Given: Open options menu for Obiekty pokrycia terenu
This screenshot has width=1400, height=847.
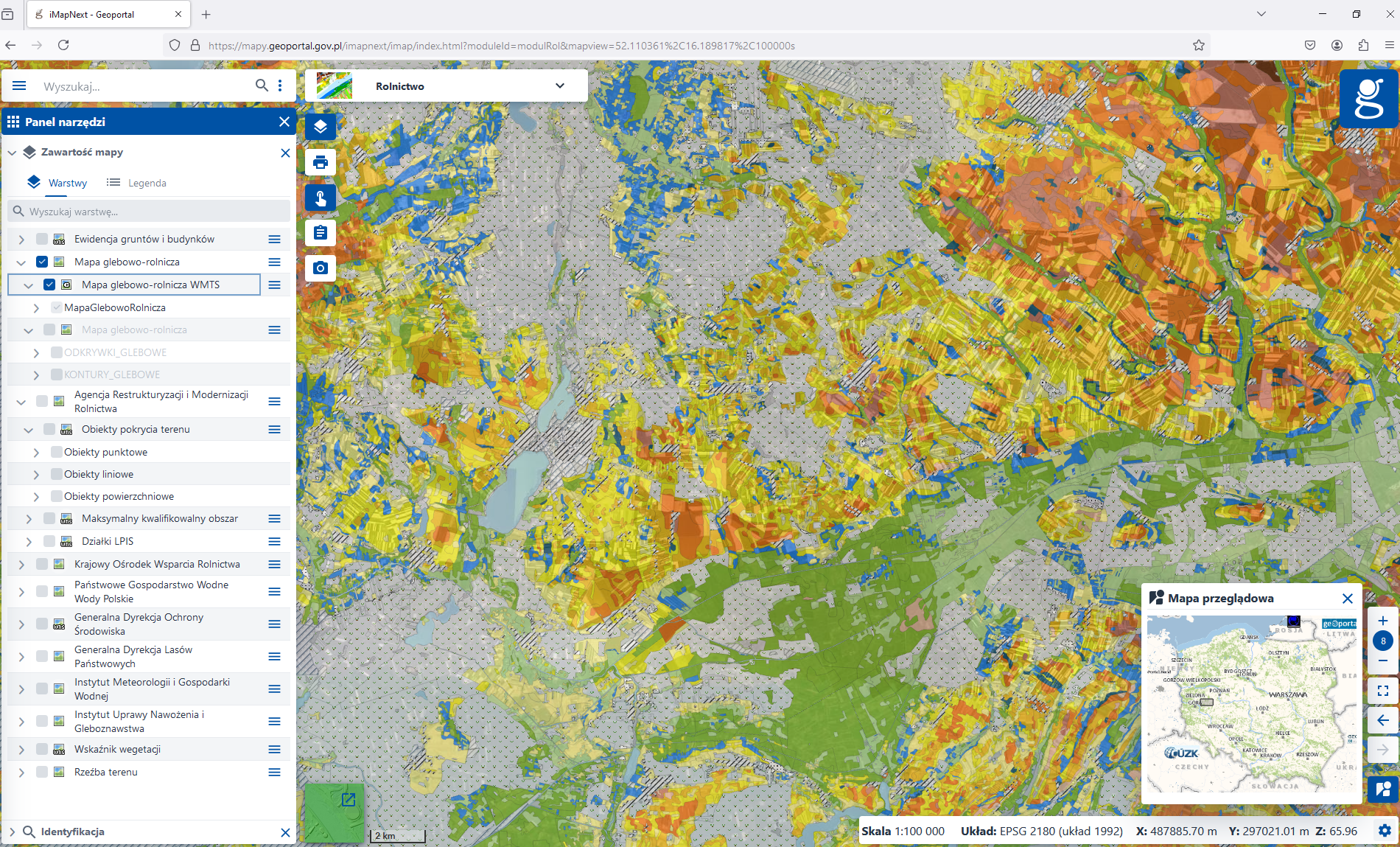Looking at the screenshot, I should (275, 430).
